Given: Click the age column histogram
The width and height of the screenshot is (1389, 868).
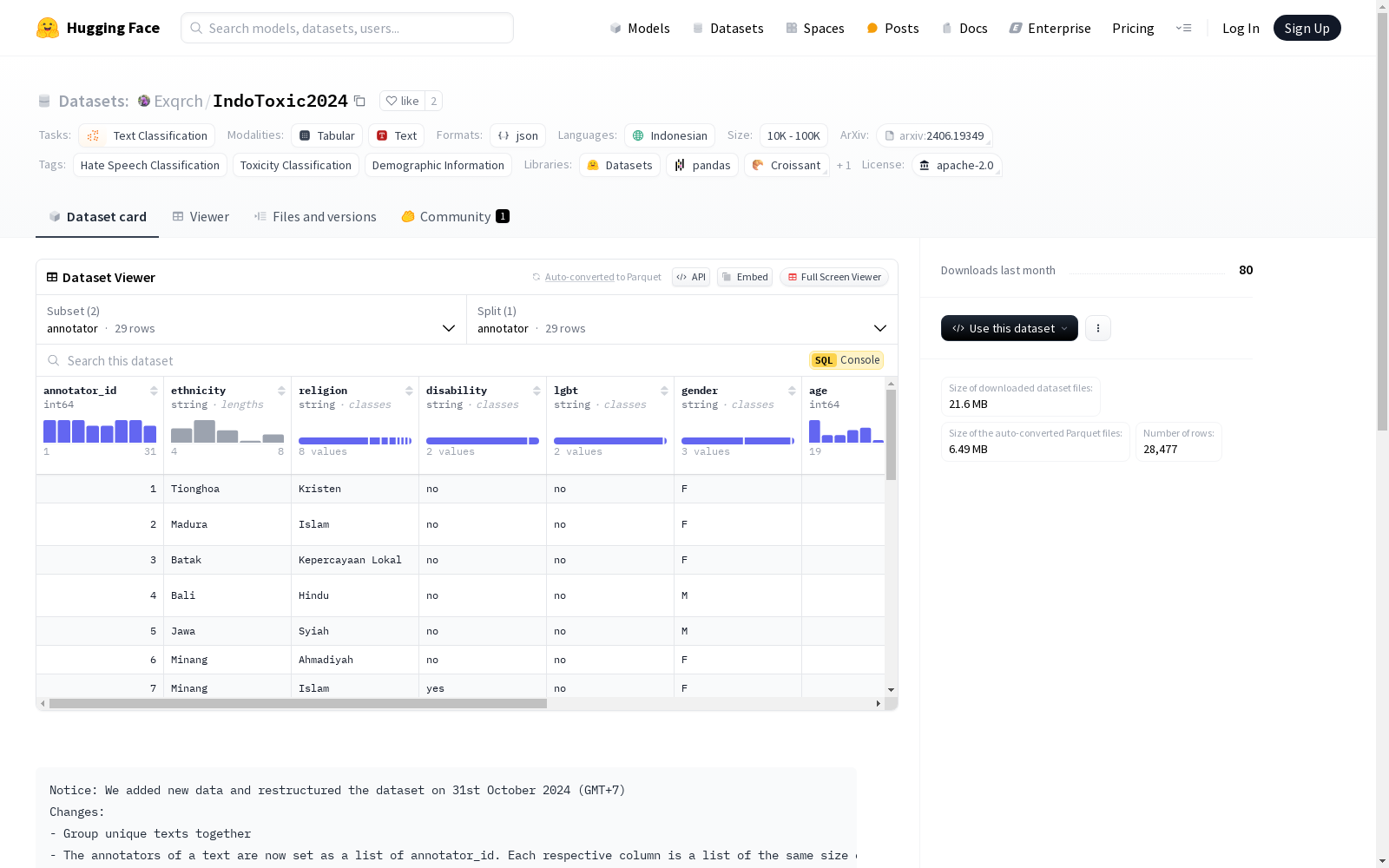Looking at the screenshot, I should click(846, 431).
